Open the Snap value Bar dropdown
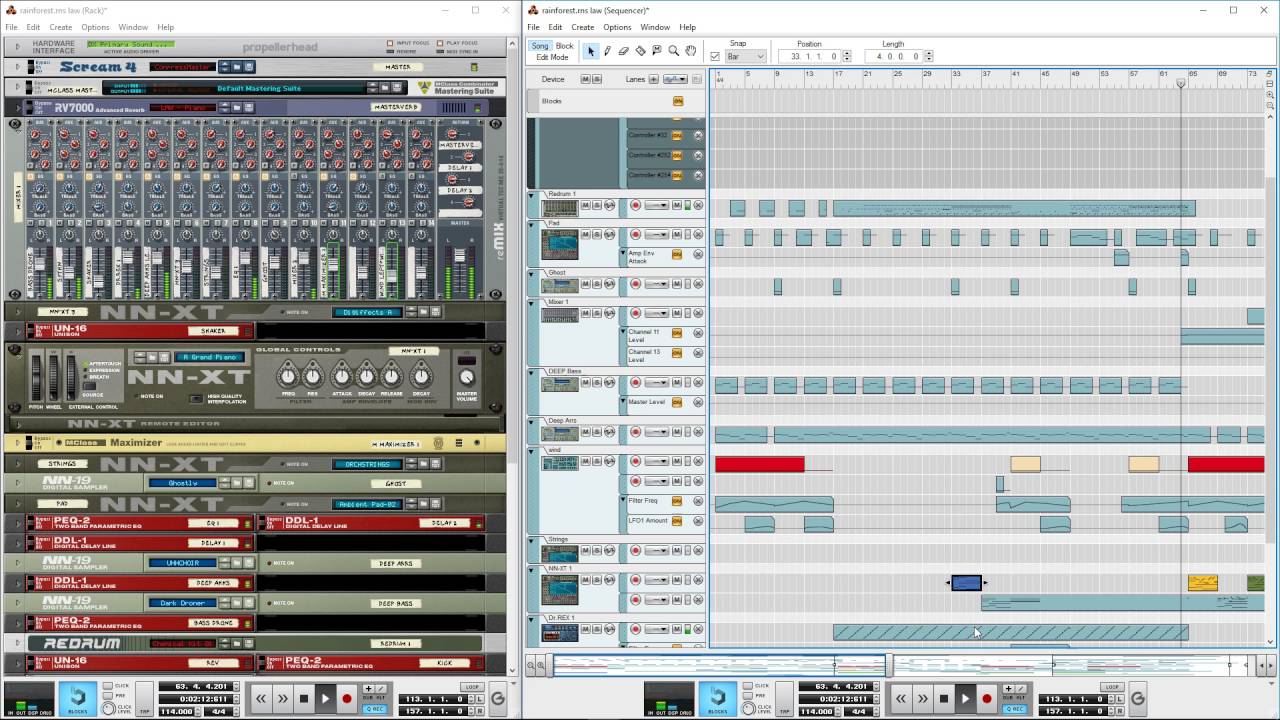 coord(745,57)
